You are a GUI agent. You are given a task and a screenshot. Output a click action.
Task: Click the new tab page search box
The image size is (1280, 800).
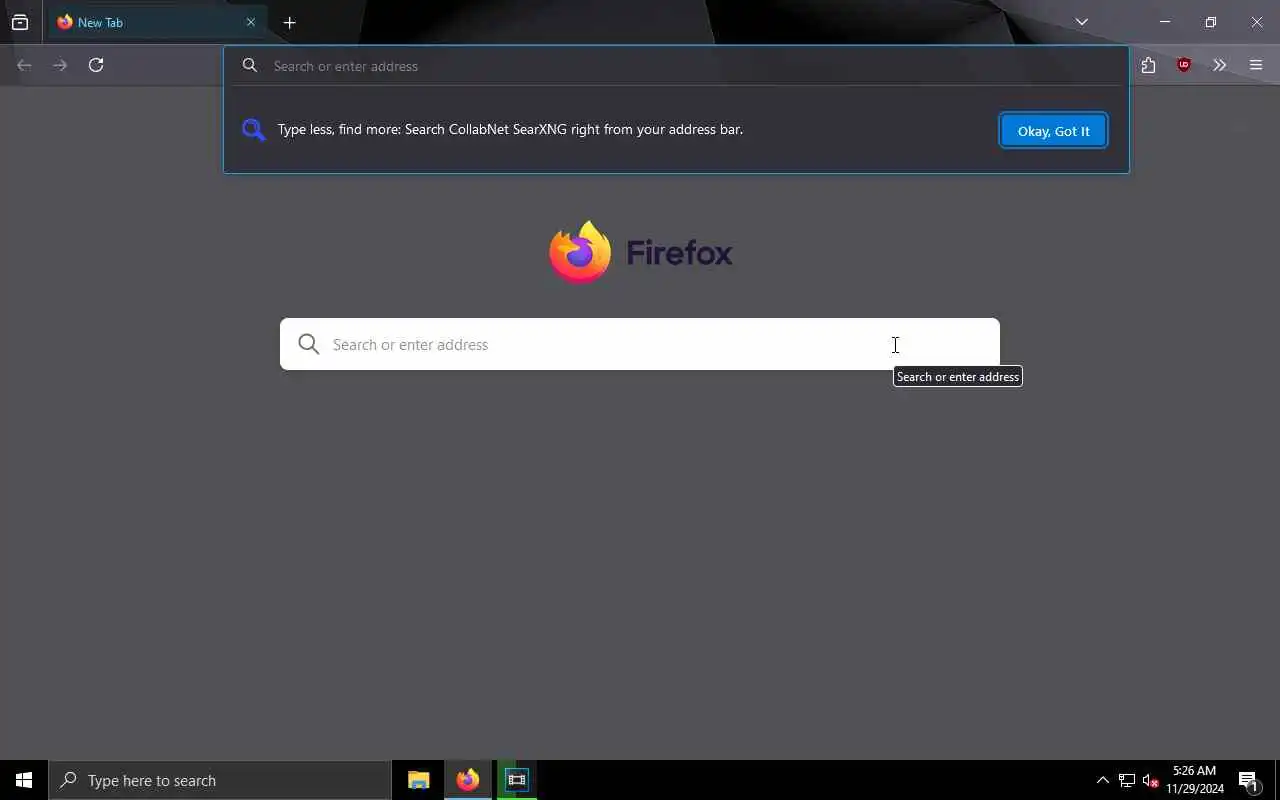tap(640, 344)
